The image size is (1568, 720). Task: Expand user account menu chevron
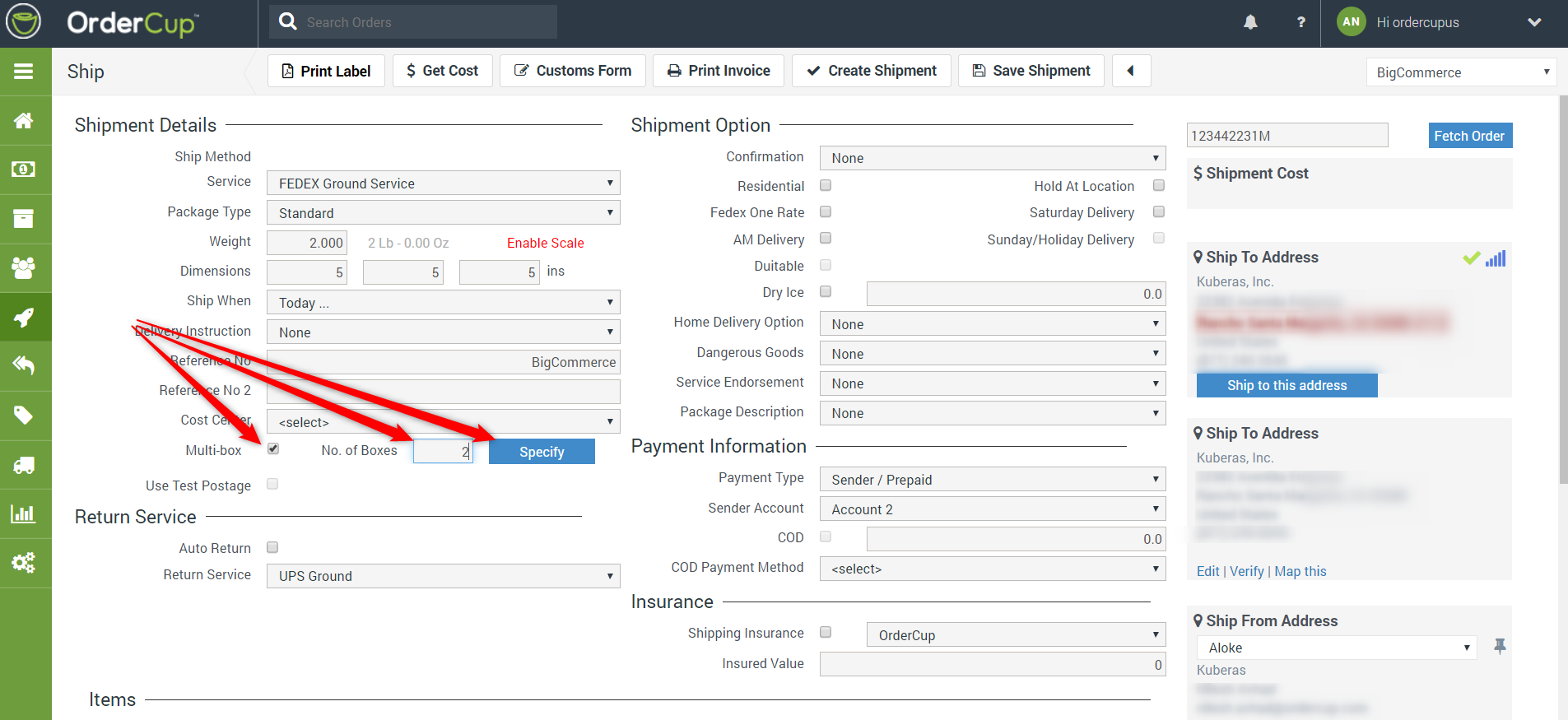[1534, 22]
